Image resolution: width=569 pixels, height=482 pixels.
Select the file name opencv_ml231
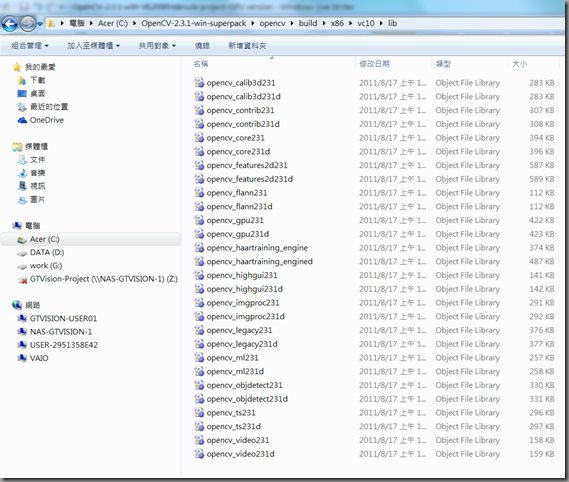click(x=233, y=358)
